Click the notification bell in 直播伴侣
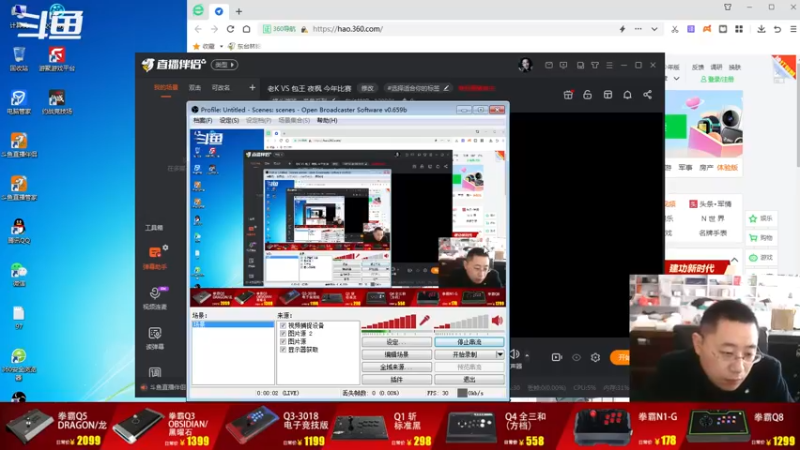Viewport: 800px width, 450px height. point(627,95)
